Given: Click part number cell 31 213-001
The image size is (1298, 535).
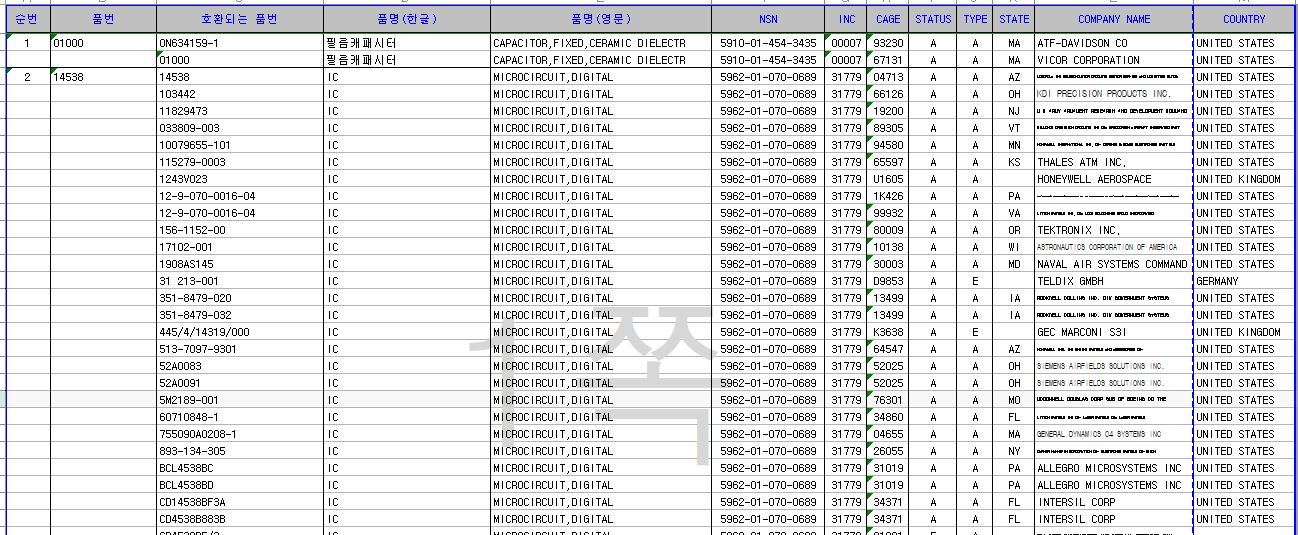Looking at the screenshot, I should point(240,281).
